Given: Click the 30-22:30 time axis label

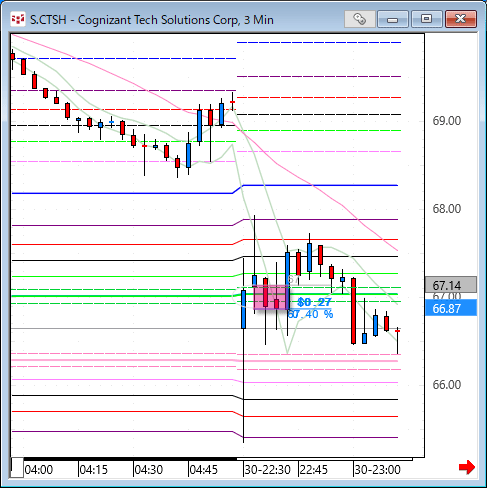Looking at the screenshot, I should (x=268, y=470).
